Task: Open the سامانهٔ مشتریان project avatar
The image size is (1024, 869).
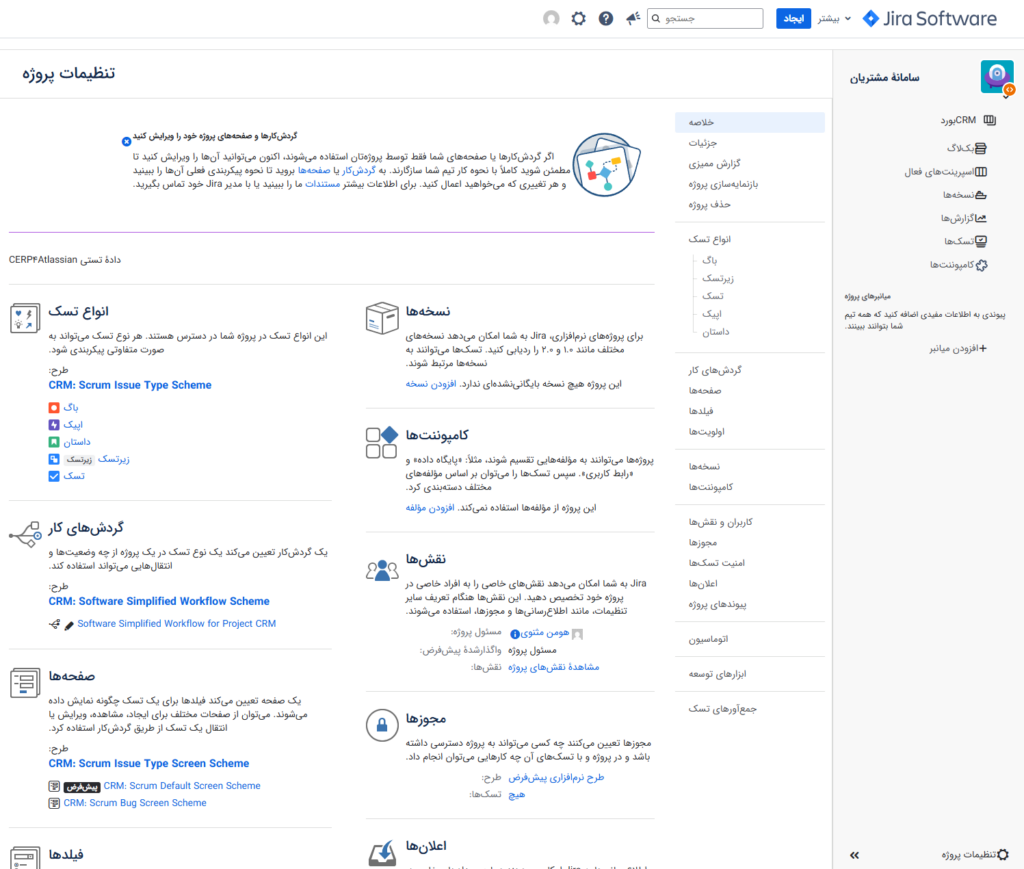Action: (997, 76)
